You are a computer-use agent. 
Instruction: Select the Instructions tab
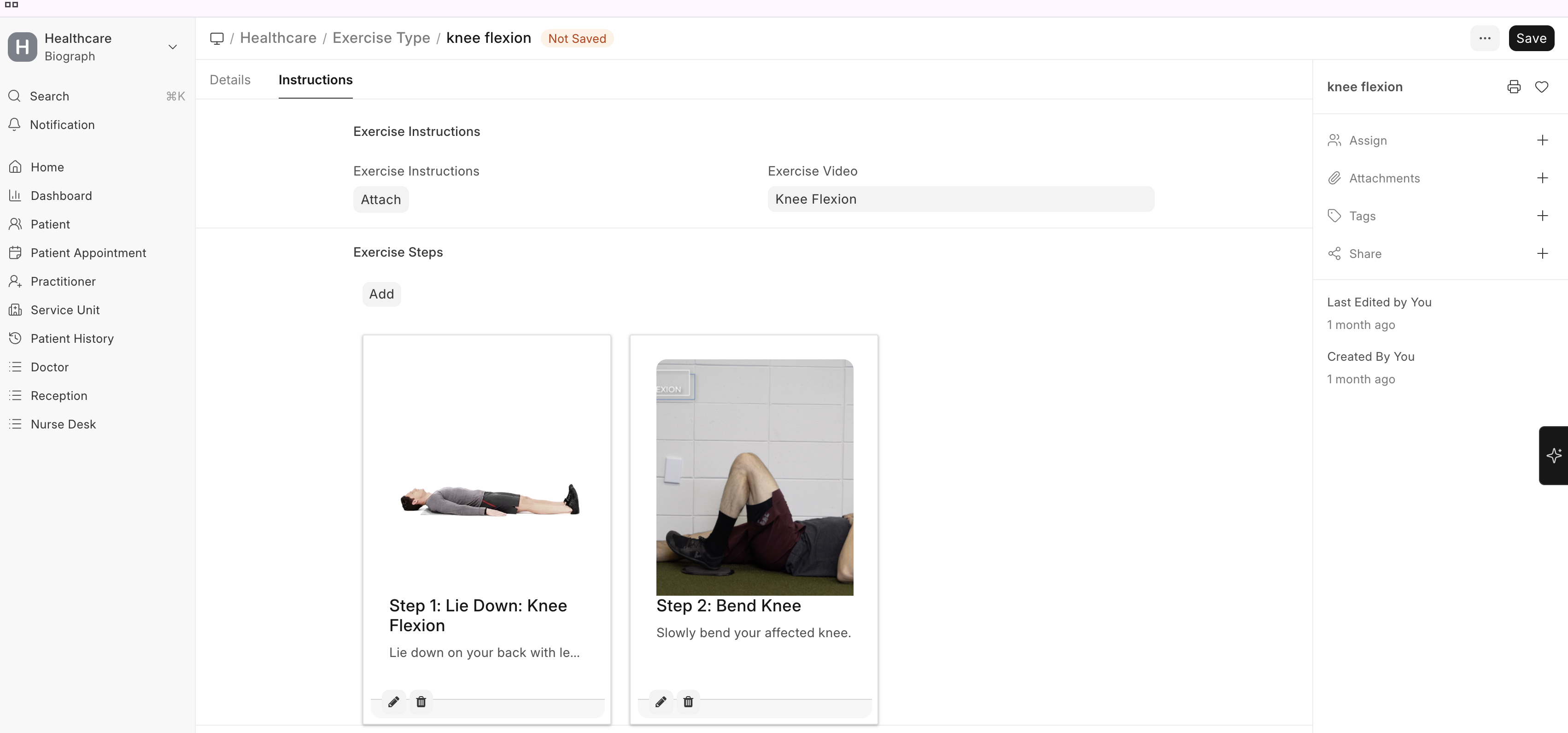tap(315, 80)
